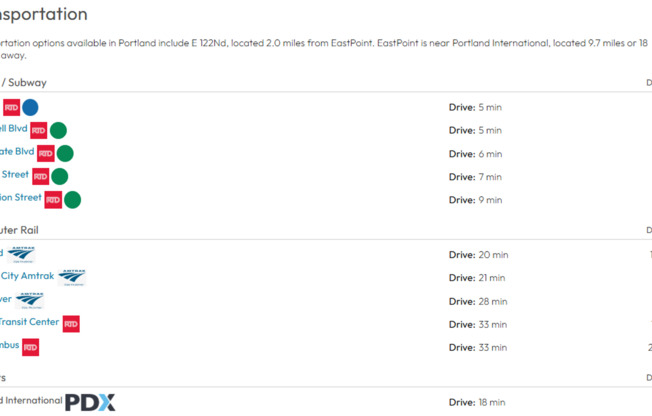652x416 pixels.
Task: Click the RTD logo in the 7 min drive row
Action: click(x=40, y=177)
